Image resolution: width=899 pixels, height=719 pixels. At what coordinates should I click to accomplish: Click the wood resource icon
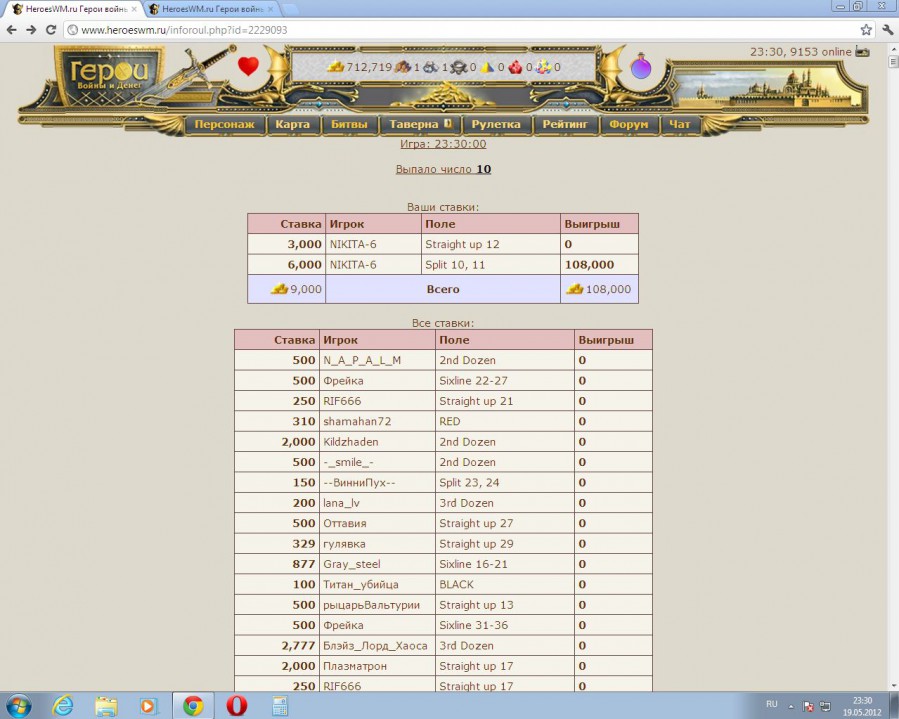click(402, 67)
